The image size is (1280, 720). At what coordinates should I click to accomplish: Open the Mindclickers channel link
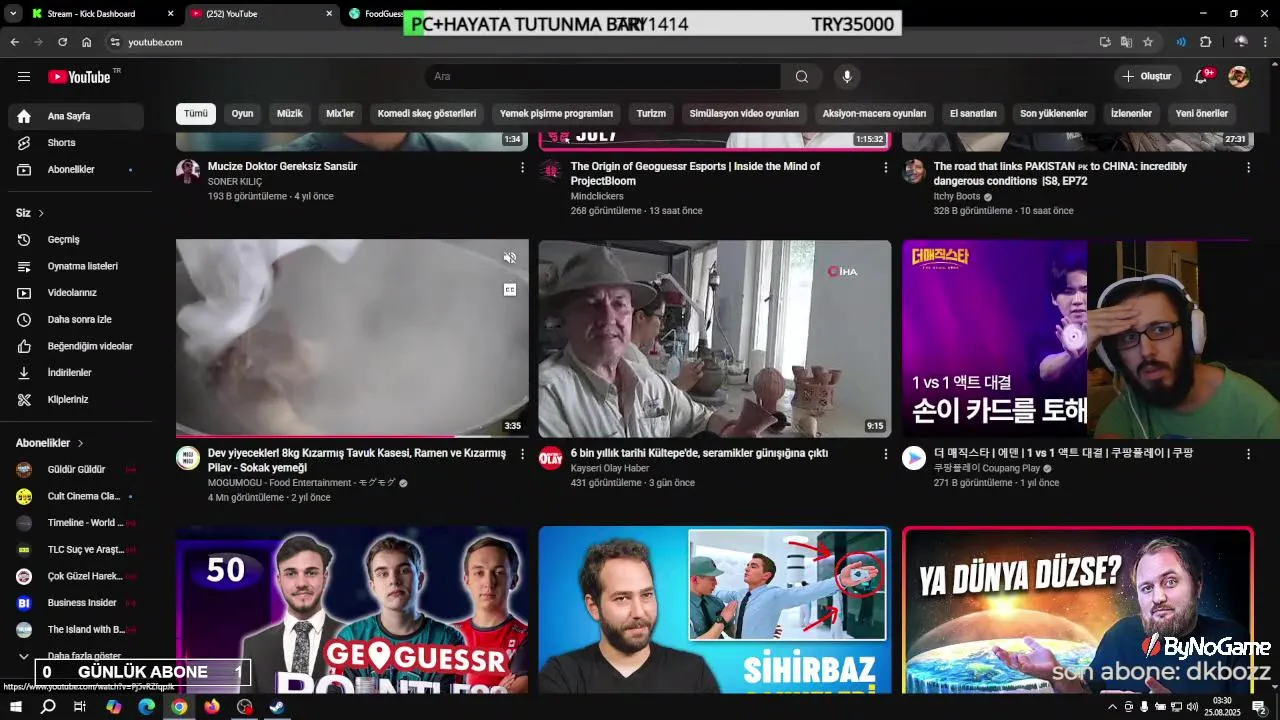[x=597, y=197]
